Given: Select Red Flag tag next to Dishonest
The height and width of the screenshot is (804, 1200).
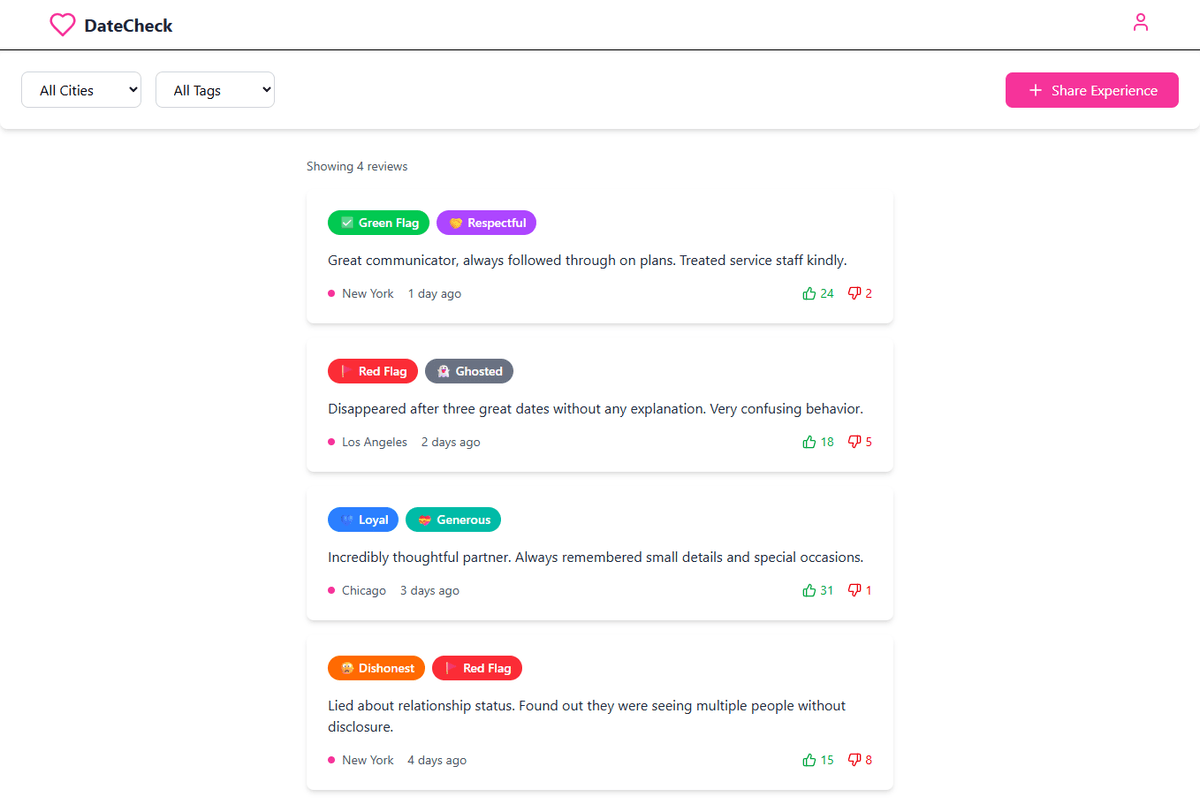Looking at the screenshot, I should coord(477,668).
